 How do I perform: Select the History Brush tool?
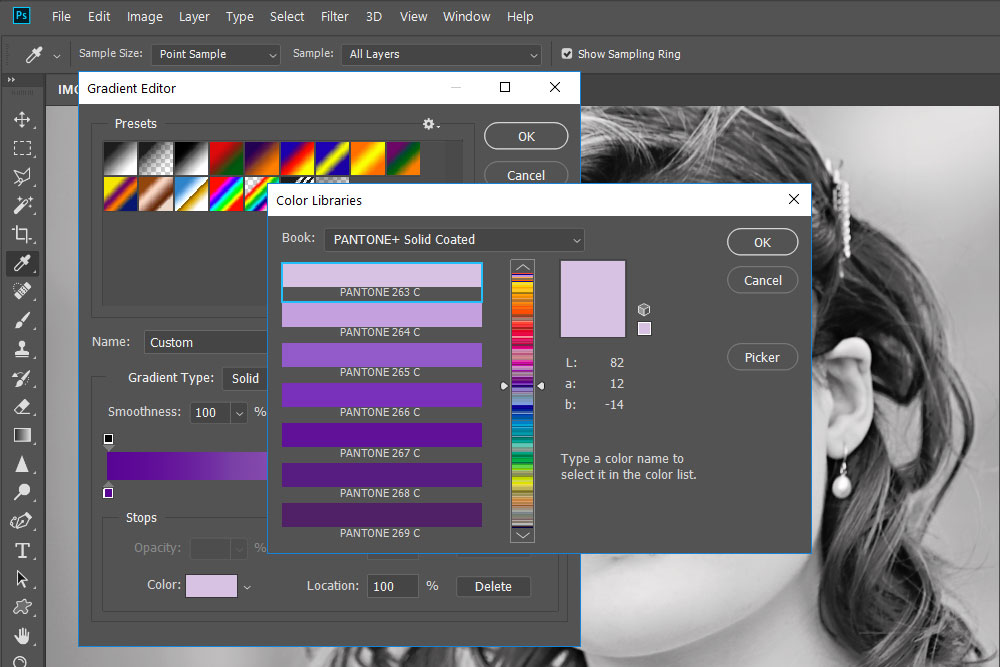click(x=22, y=378)
